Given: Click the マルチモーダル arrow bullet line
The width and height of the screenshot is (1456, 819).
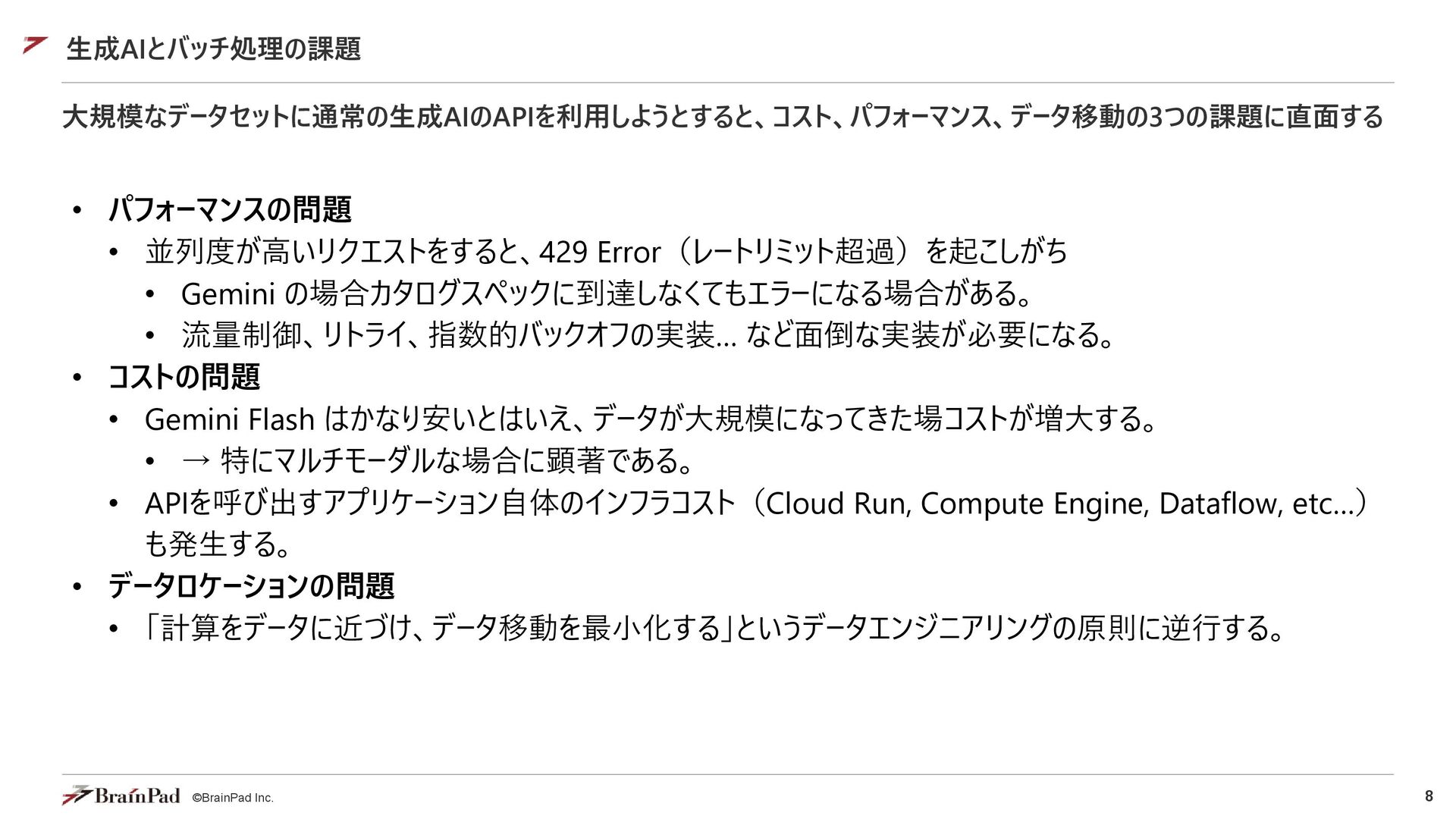Looking at the screenshot, I should (x=438, y=460).
